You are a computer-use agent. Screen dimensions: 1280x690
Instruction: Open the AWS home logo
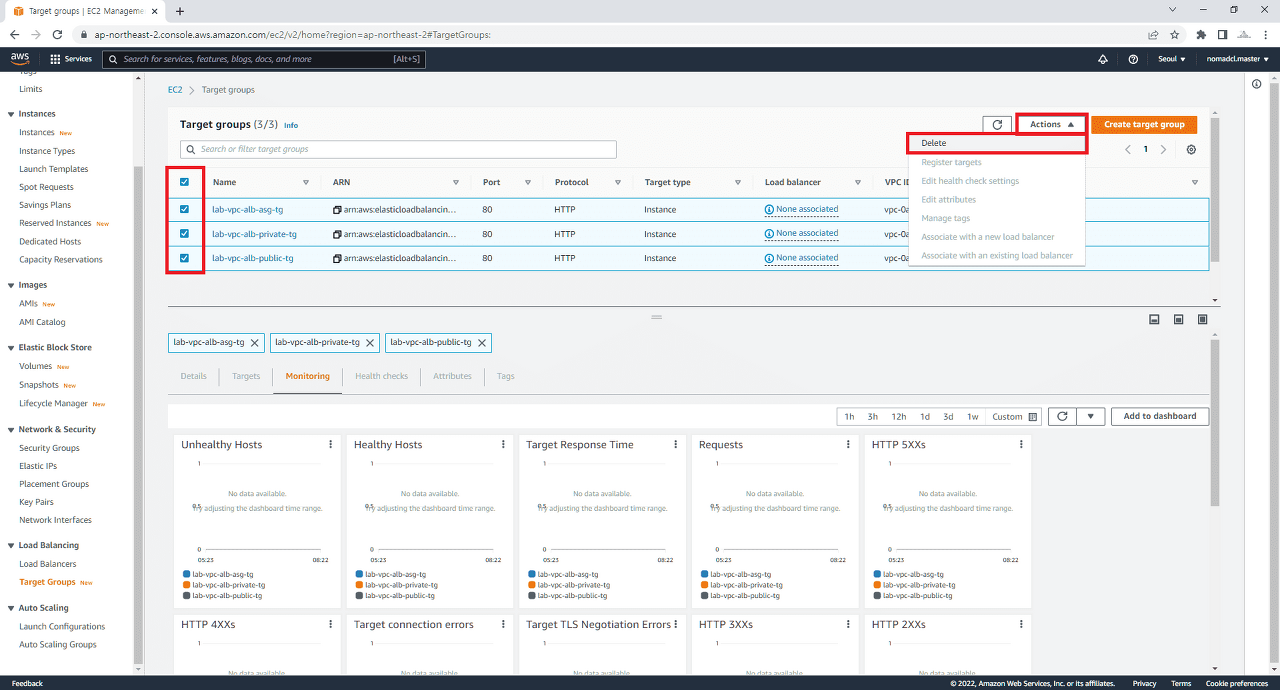(20, 59)
